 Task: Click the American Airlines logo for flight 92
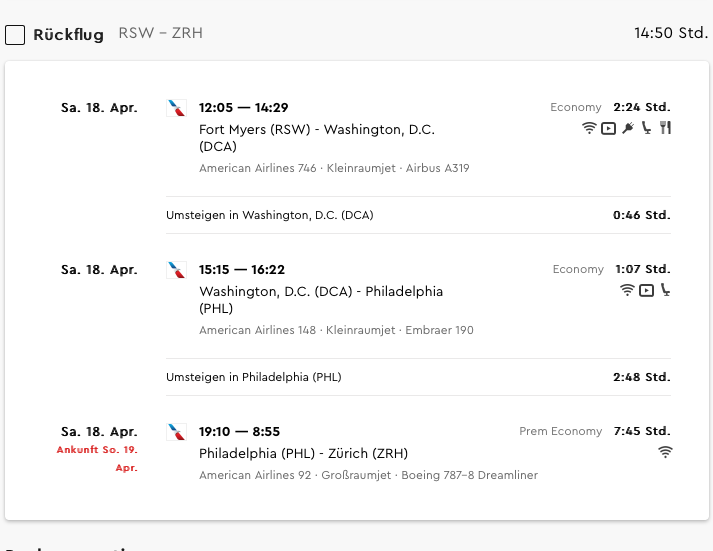[176, 432]
